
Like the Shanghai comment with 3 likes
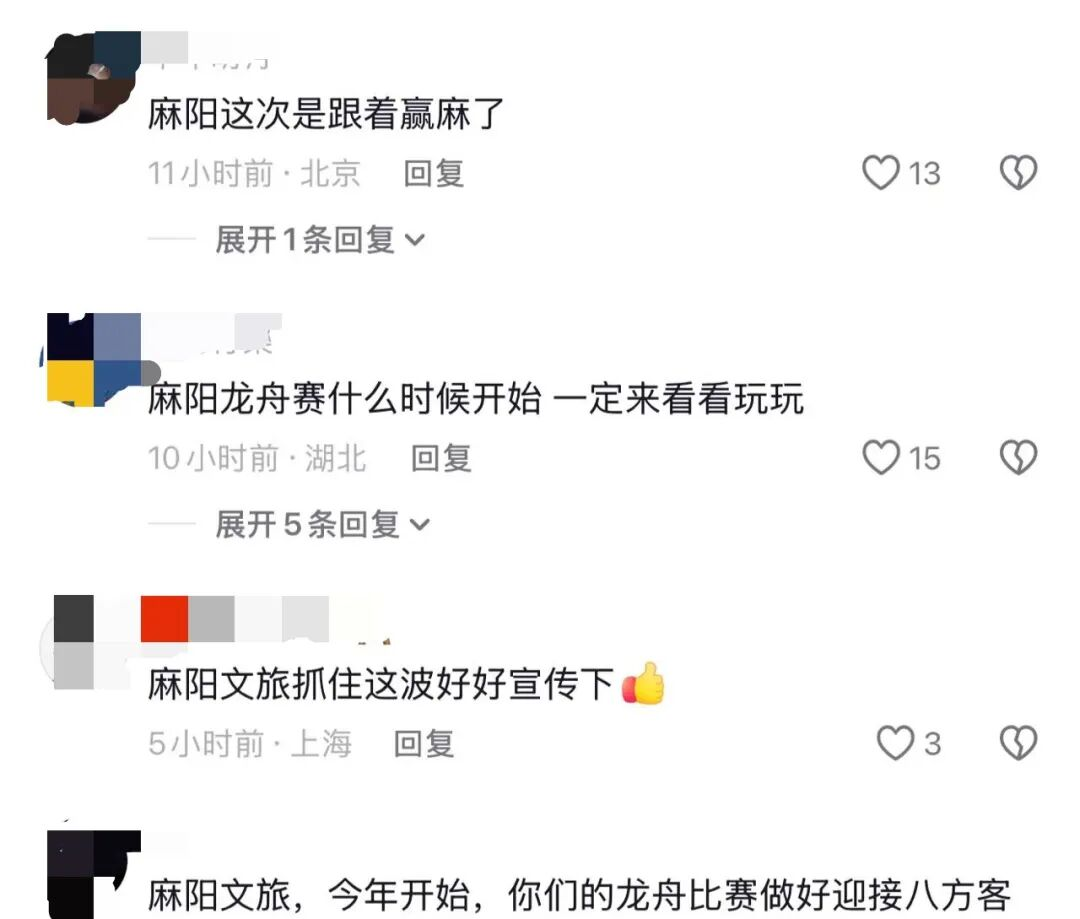click(895, 743)
